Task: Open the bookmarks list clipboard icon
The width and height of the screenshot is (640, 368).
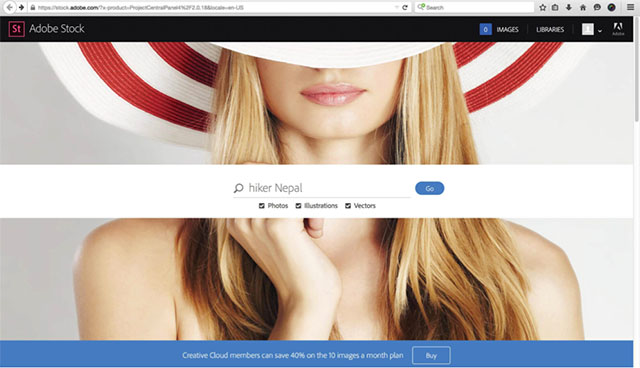Action: coord(555,7)
